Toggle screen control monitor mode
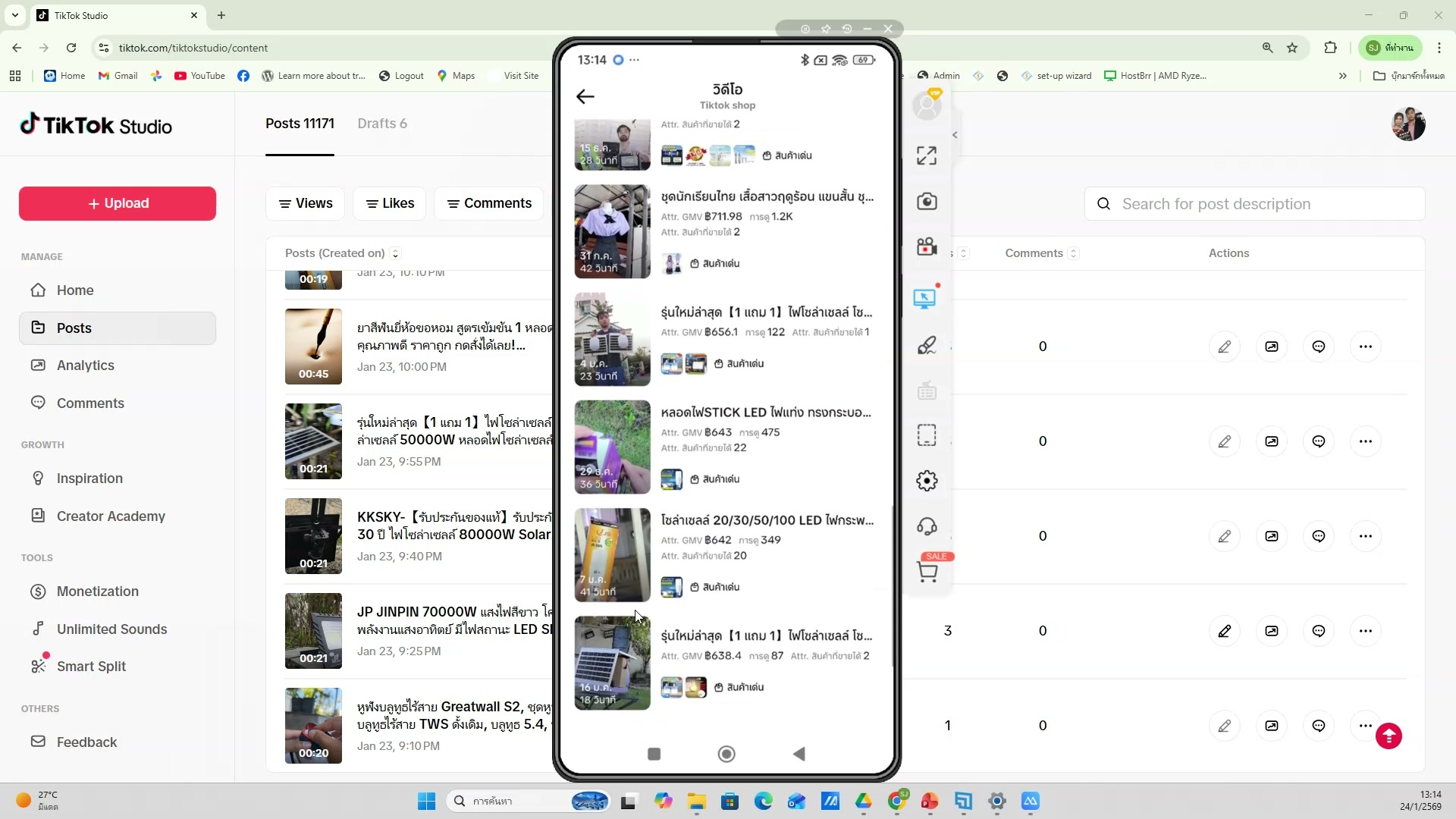 point(926,297)
